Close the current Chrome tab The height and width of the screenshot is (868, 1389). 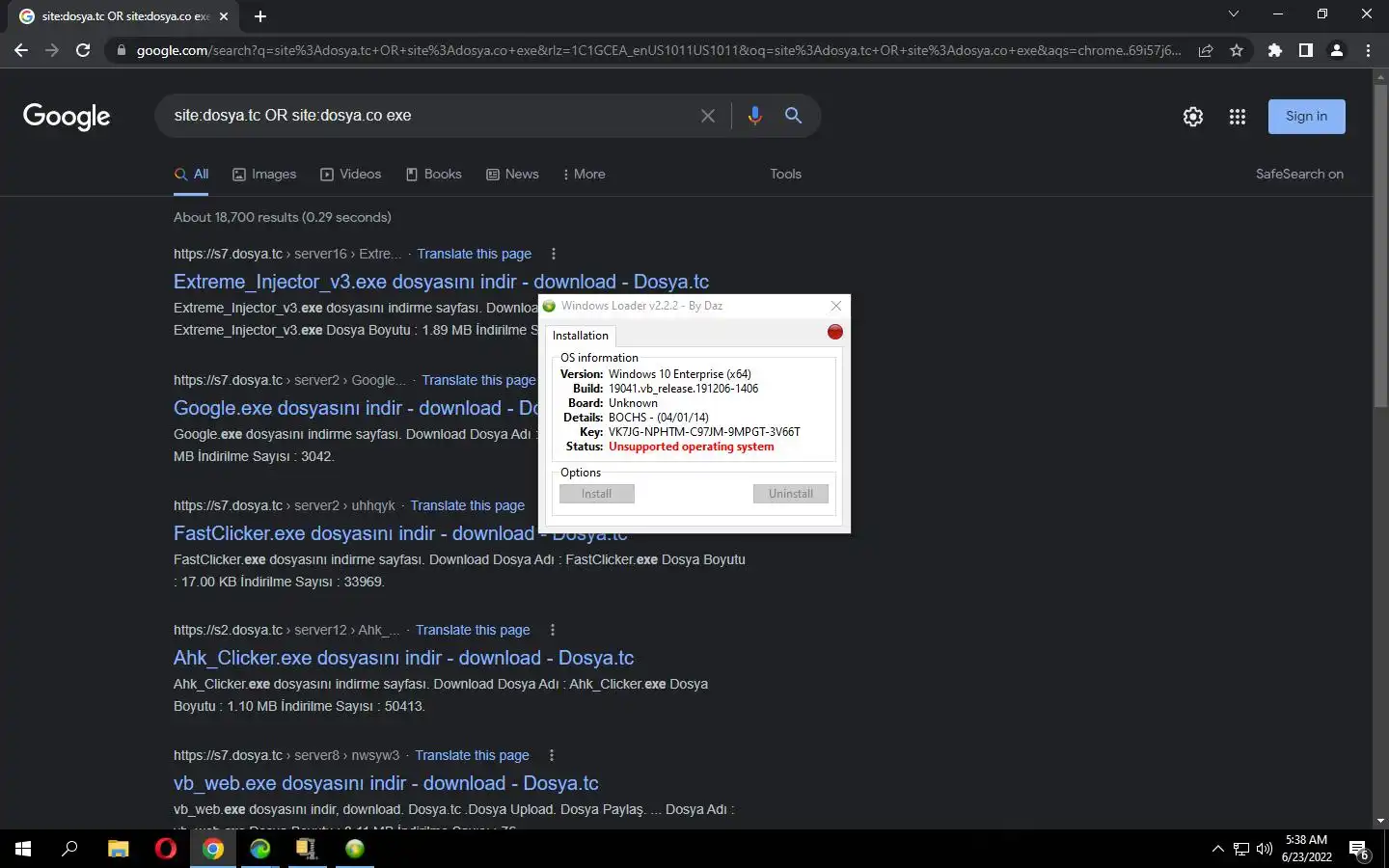(x=224, y=16)
